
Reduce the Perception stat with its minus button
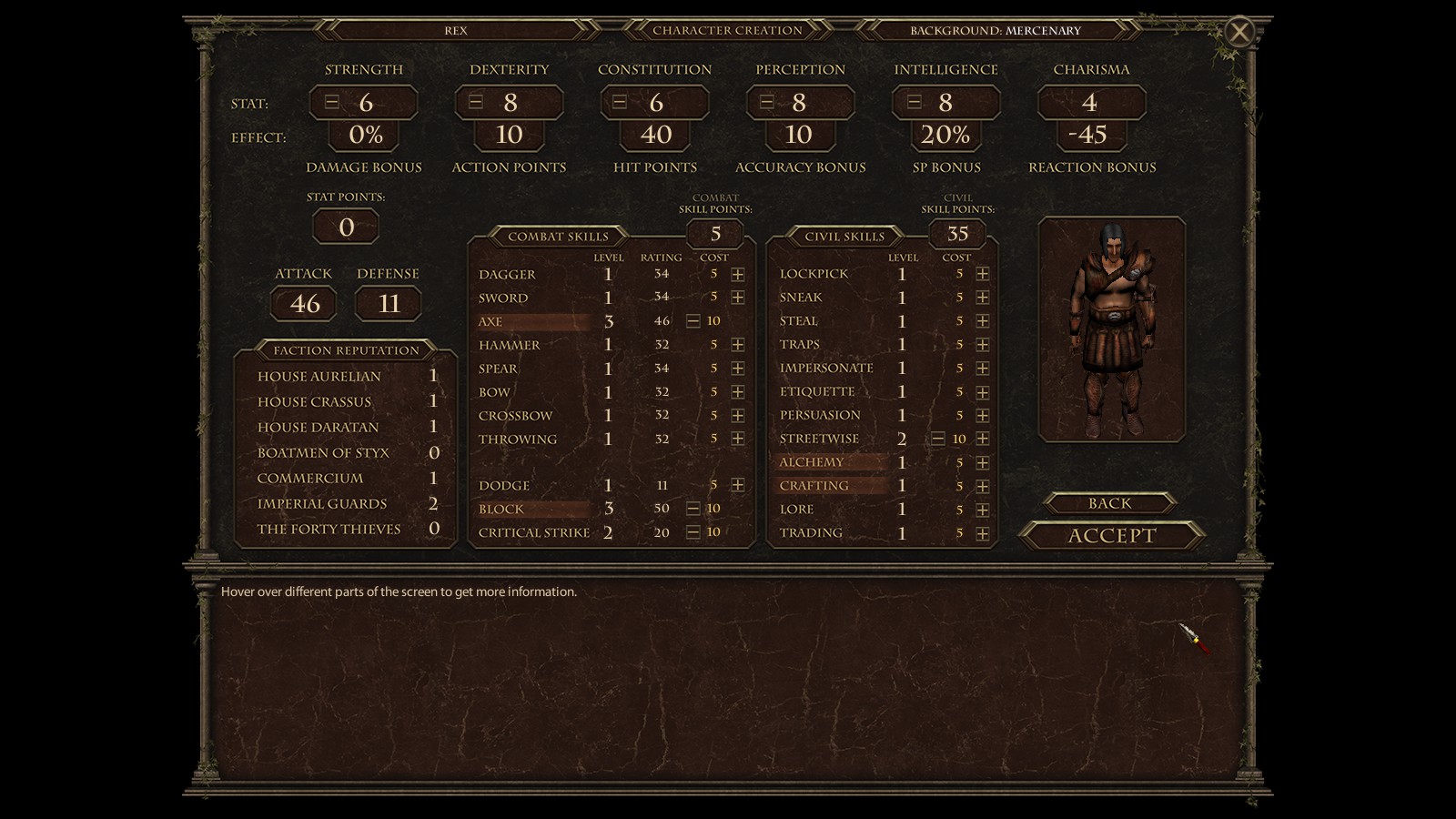coord(767,103)
